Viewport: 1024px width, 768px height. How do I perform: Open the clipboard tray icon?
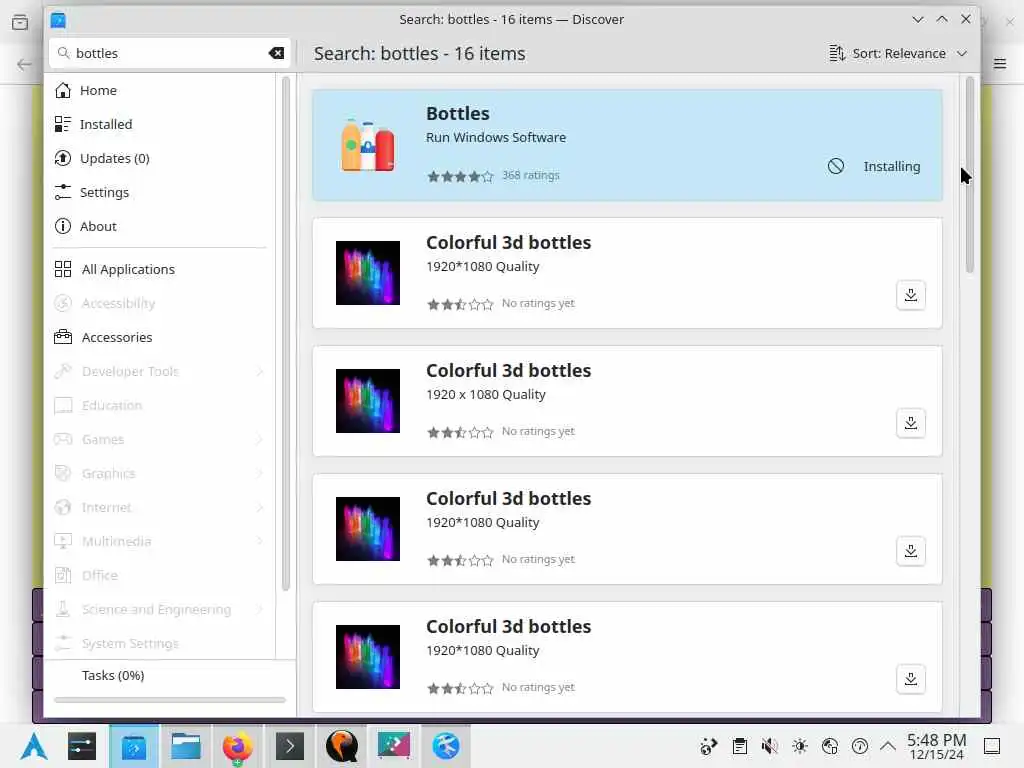(x=739, y=746)
